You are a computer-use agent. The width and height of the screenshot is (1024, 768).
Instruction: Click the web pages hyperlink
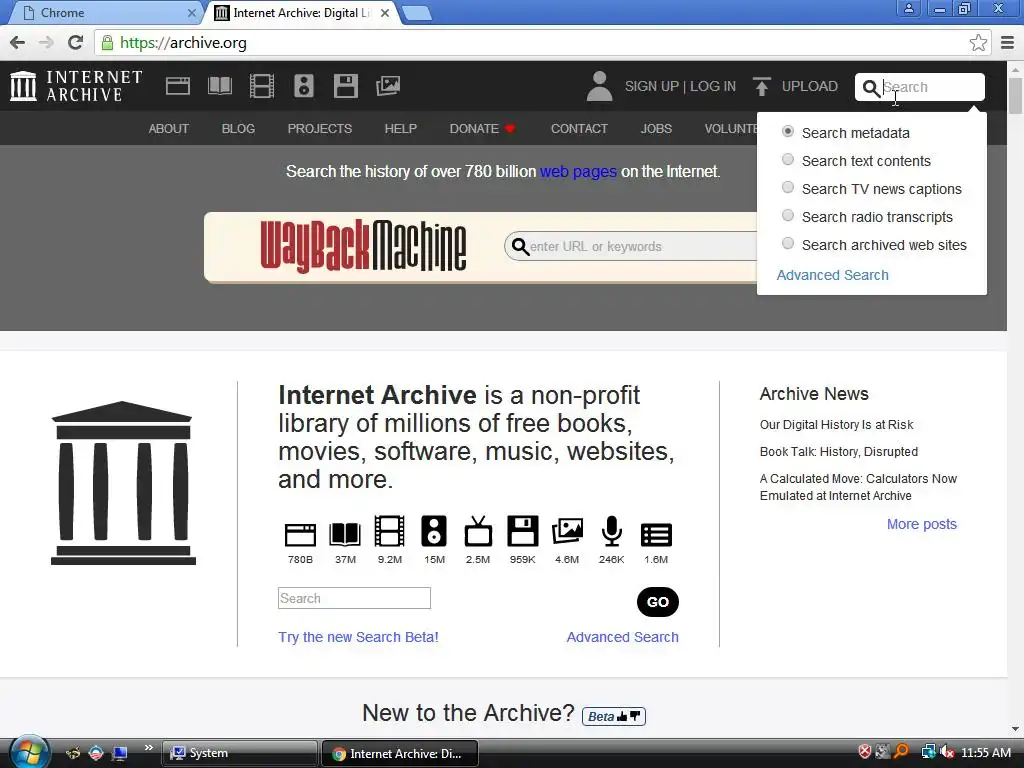click(578, 172)
